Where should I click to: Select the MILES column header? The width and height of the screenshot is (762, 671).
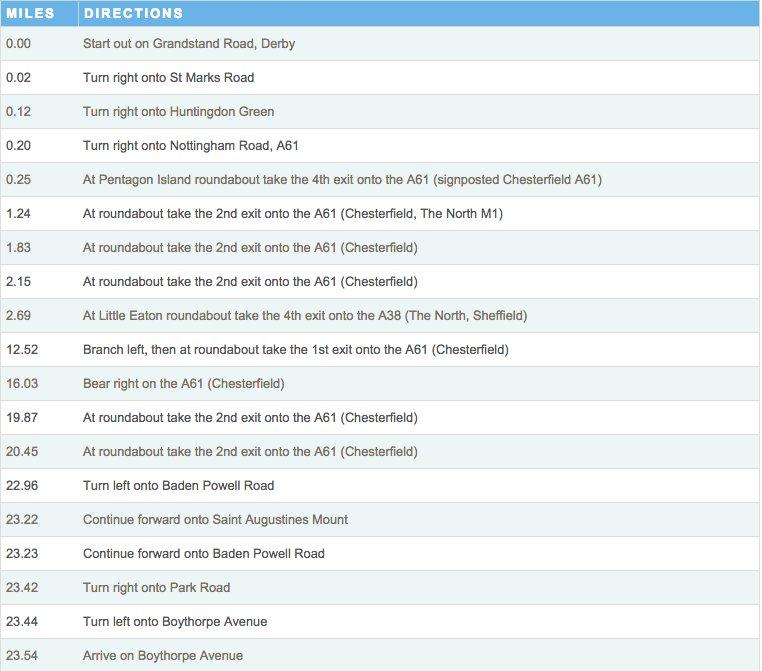(39, 13)
